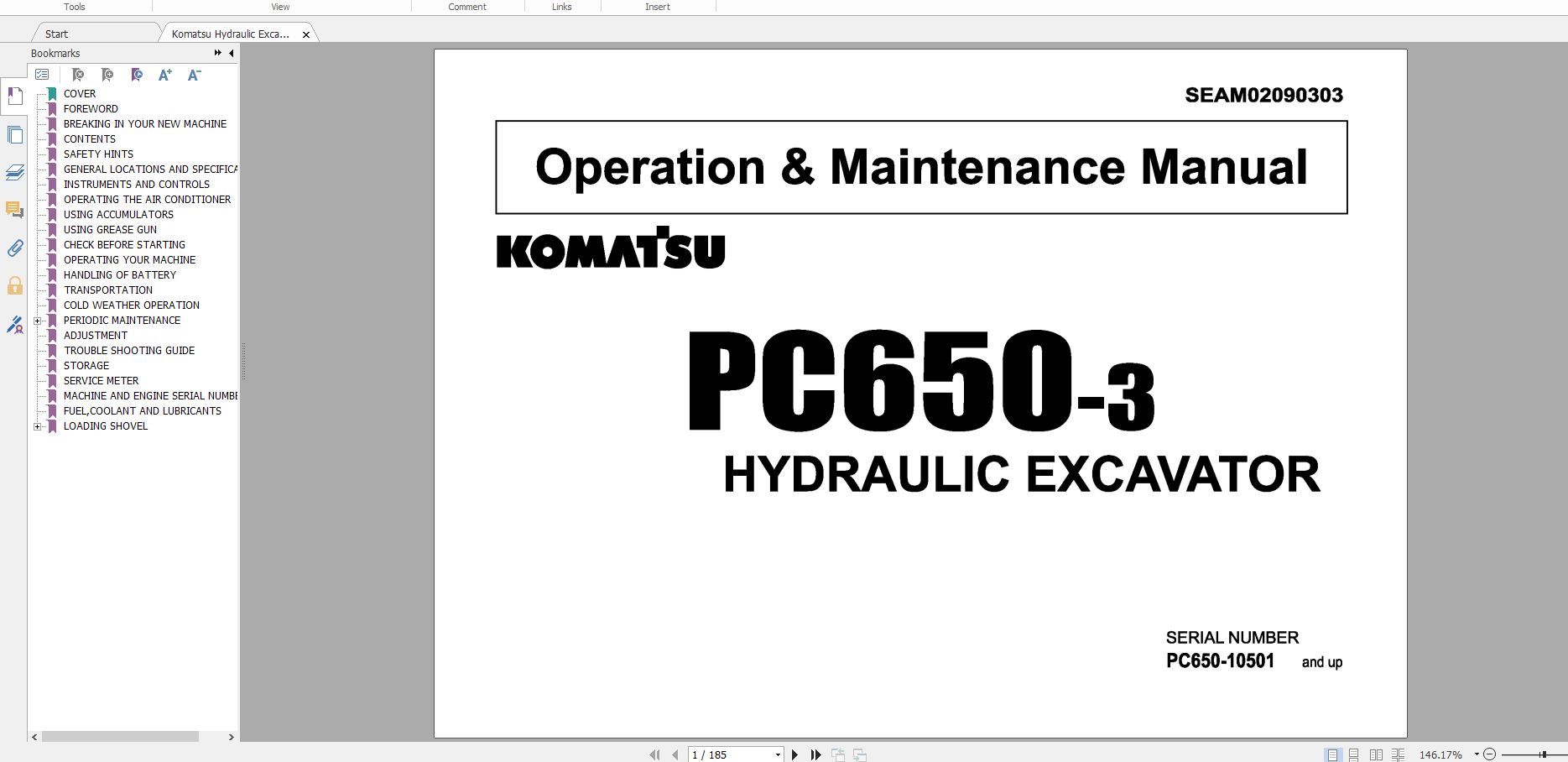Select USING GREASE GUN bookmark
This screenshot has width=1568, height=762.
point(110,230)
